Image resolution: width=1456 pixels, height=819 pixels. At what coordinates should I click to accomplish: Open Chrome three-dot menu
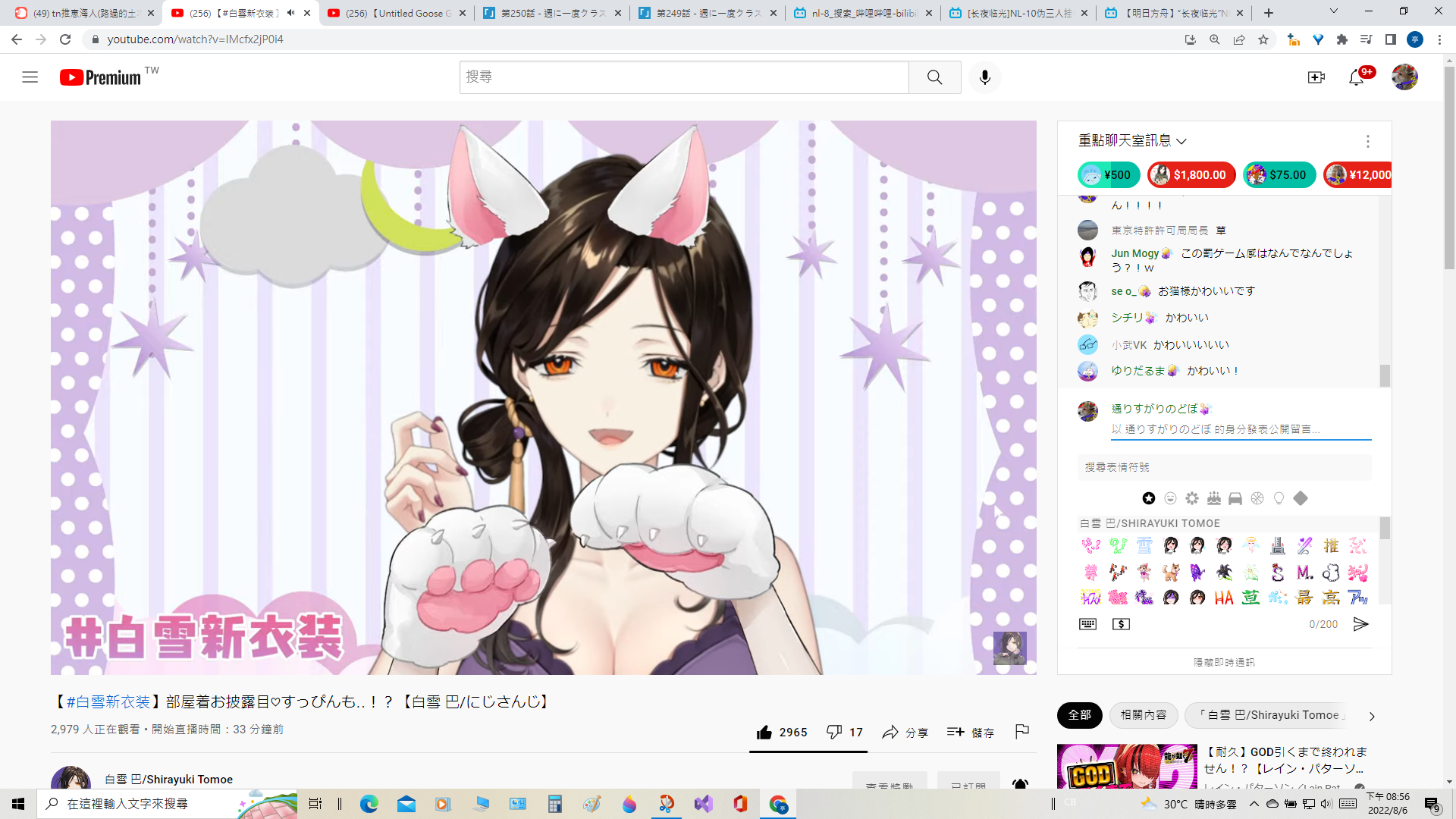click(x=1439, y=39)
